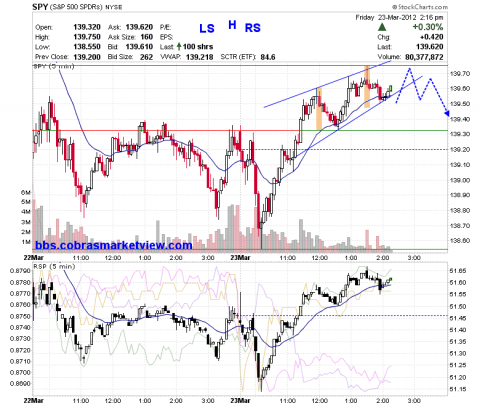
Task: Click the blue H annotation
Action: tap(232, 24)
